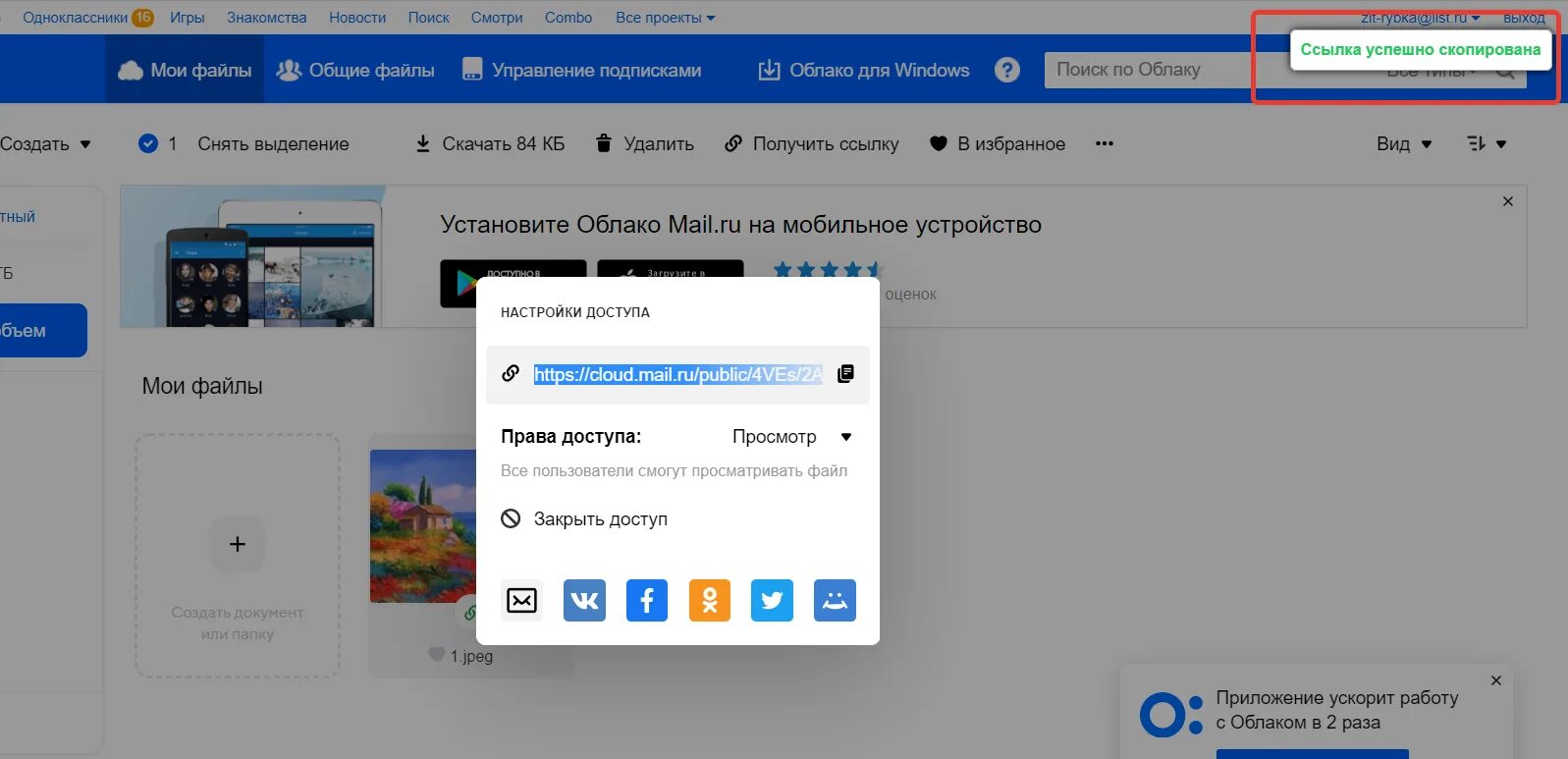Switch to Общие файлы tab
This screenshot has height=759, width=1568.
point(355,70)
